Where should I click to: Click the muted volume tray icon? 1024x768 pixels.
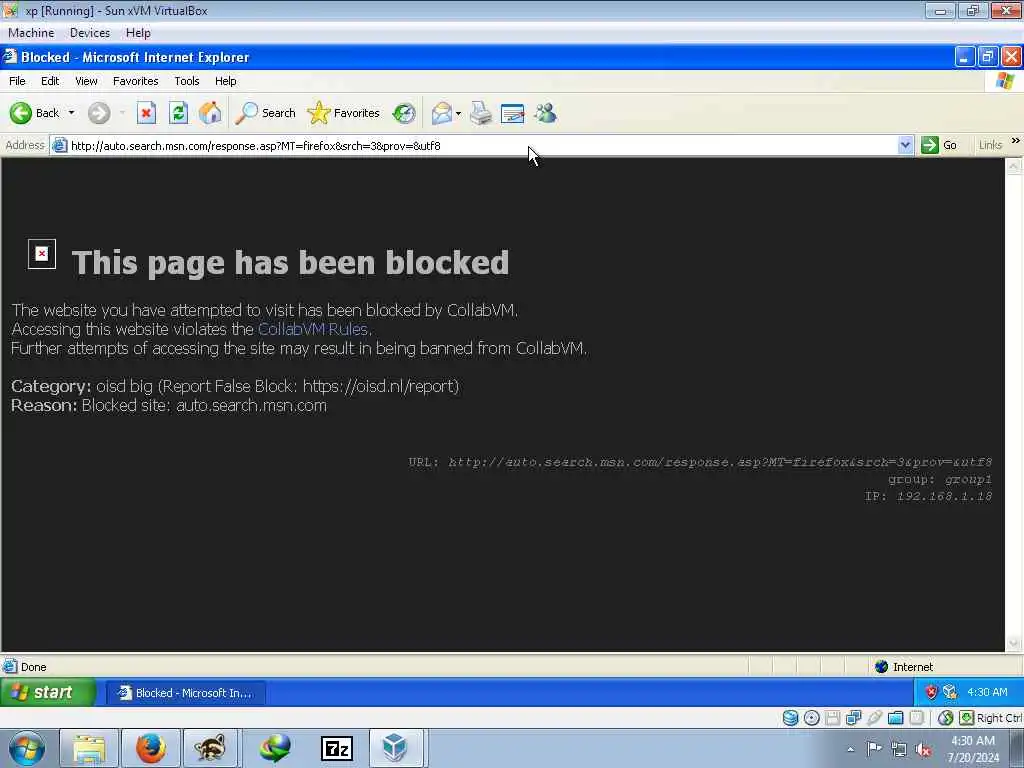[923, 750]
